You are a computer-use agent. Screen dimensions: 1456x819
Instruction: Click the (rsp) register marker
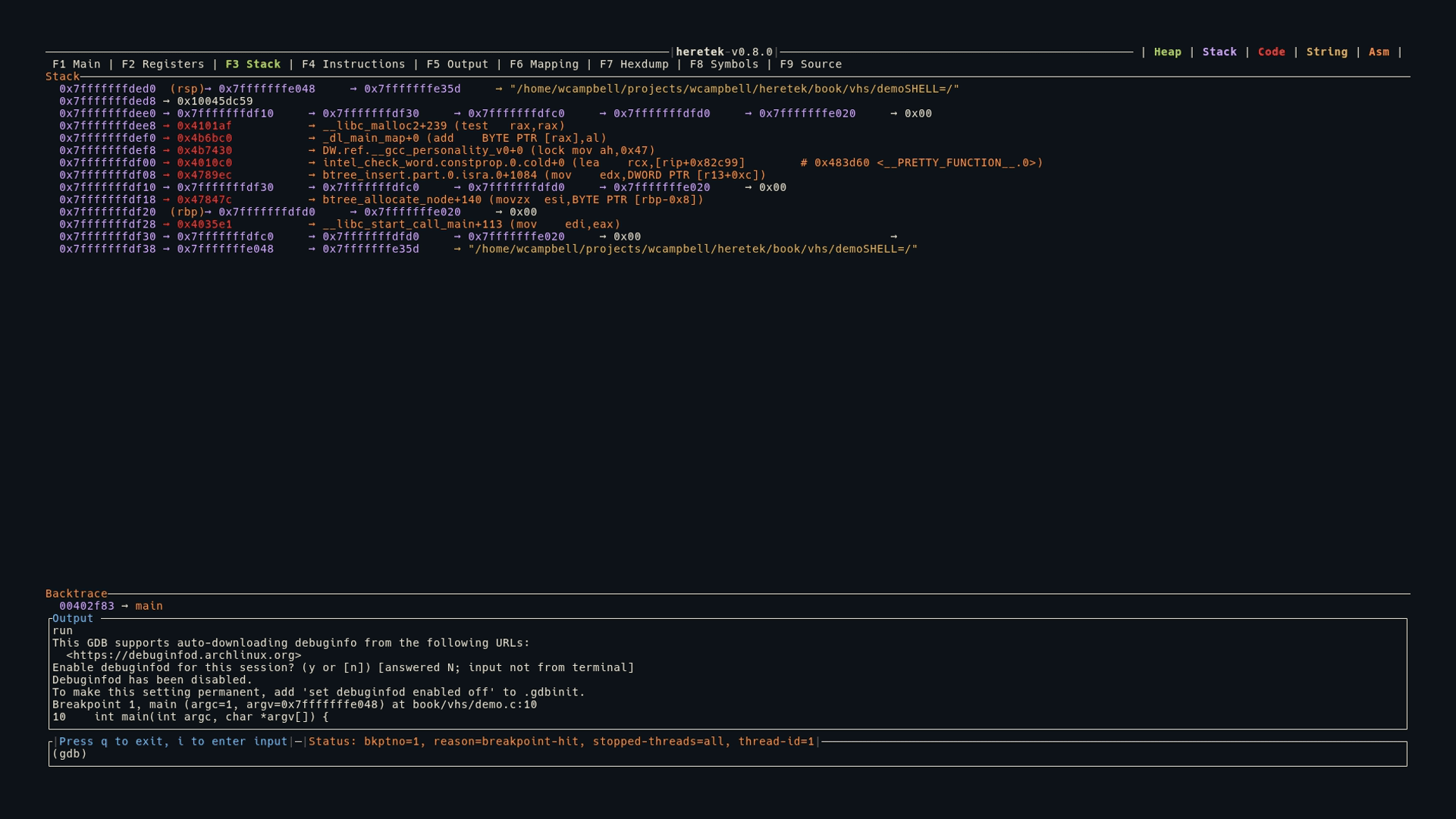pos(187,89)
